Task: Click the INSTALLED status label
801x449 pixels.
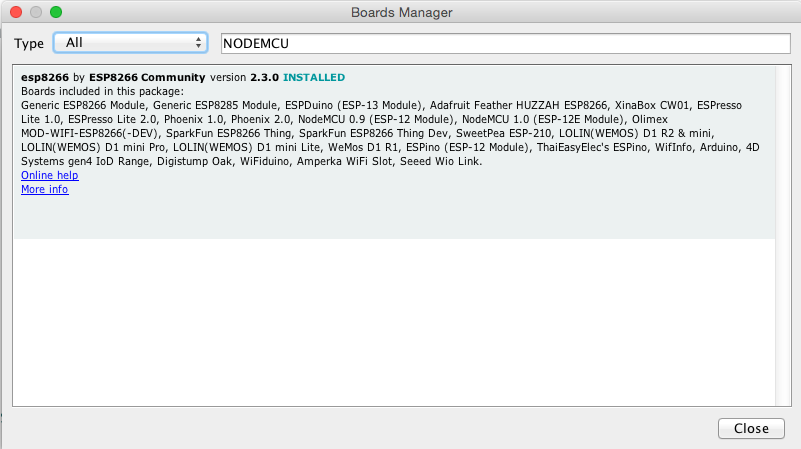Action: pyautogui.click(x=314, y=78)
